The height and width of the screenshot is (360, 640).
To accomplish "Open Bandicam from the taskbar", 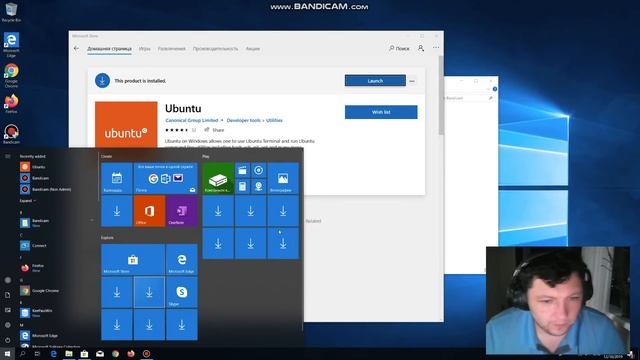I will [x=146, y=353].
